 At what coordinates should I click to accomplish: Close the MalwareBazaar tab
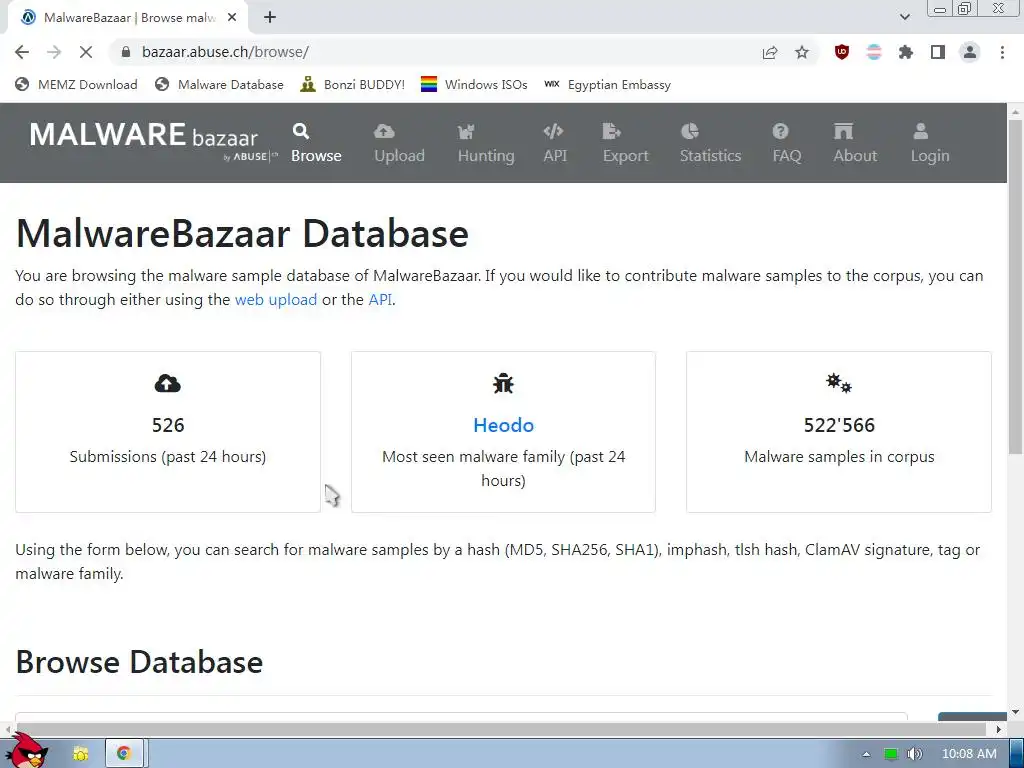(232, 18)
